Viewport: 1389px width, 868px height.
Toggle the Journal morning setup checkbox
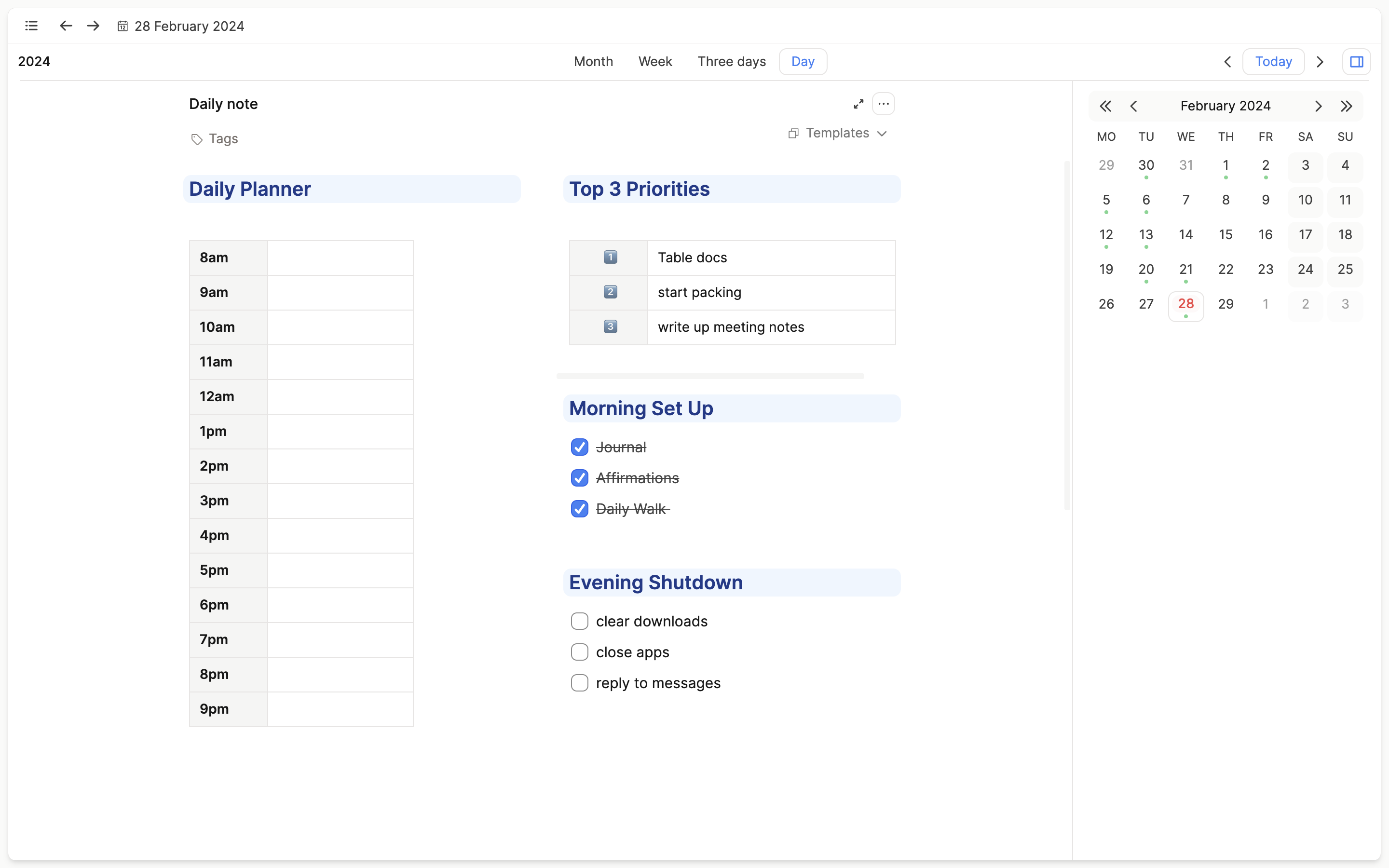(x=579, y=446)
